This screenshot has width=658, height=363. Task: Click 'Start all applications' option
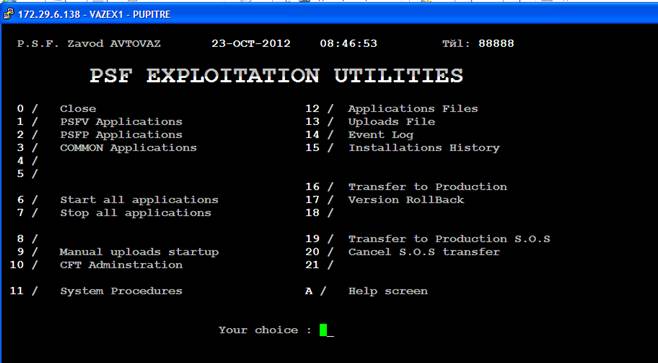[139, 200]
